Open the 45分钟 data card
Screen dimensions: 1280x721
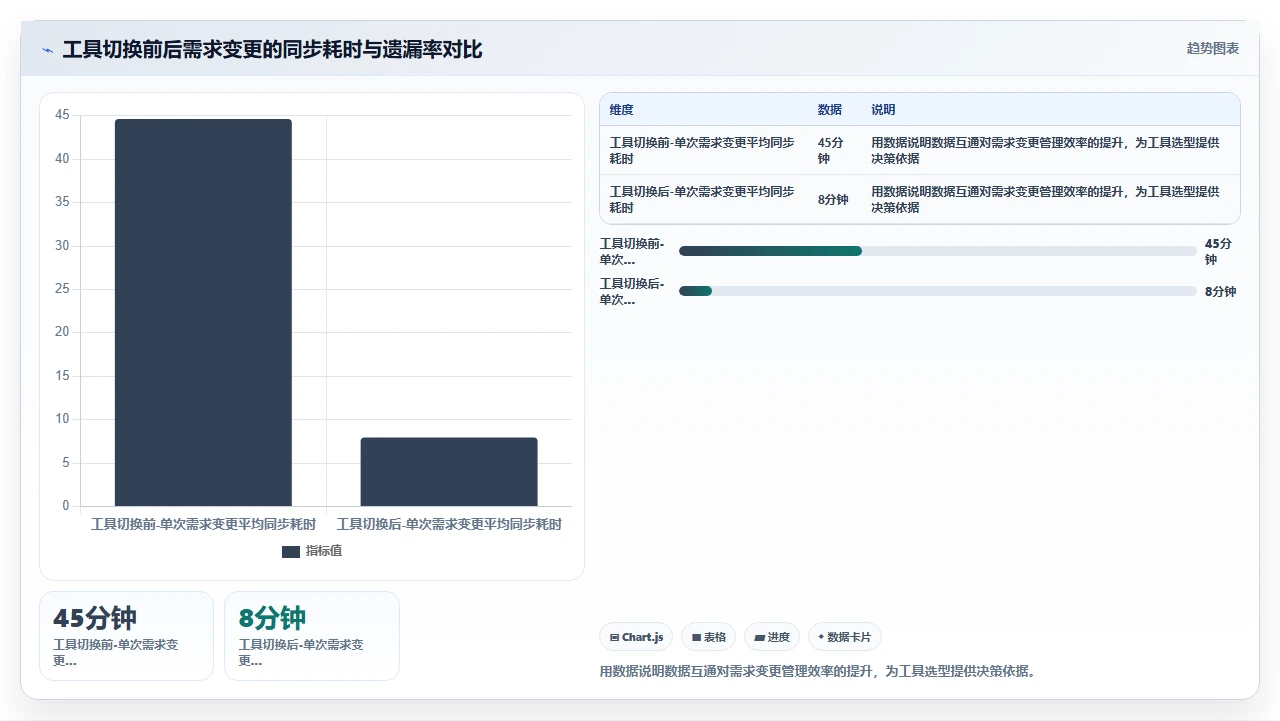[126, 636]
